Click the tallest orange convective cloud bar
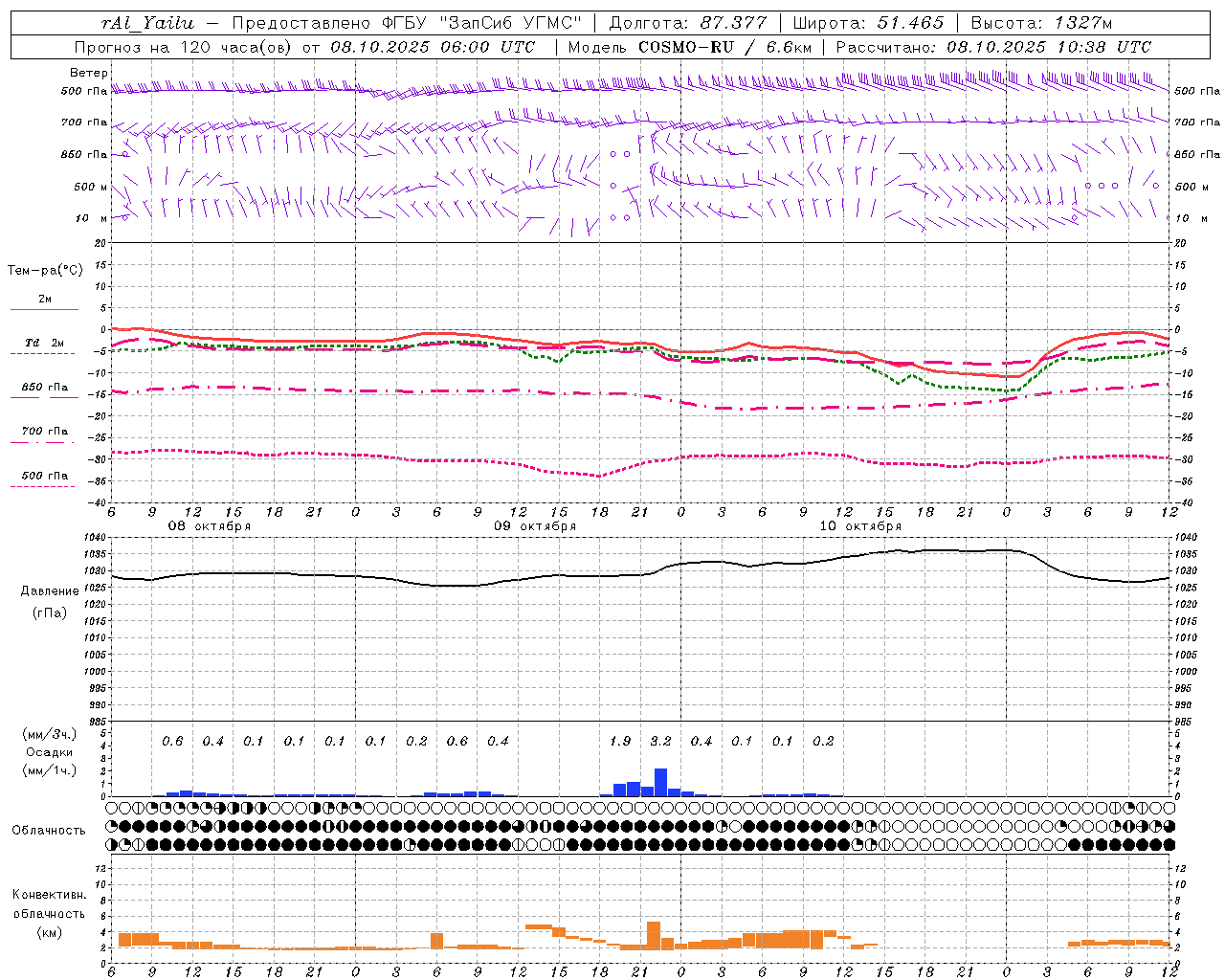 point(654,935)
